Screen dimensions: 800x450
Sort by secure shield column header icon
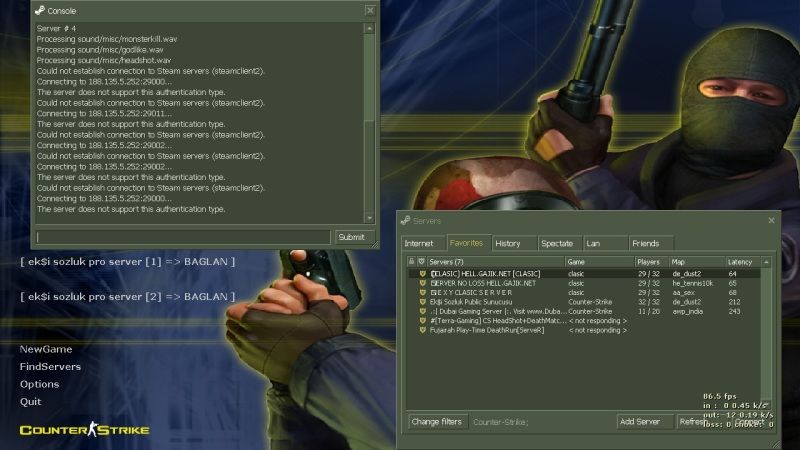[421, 262]
